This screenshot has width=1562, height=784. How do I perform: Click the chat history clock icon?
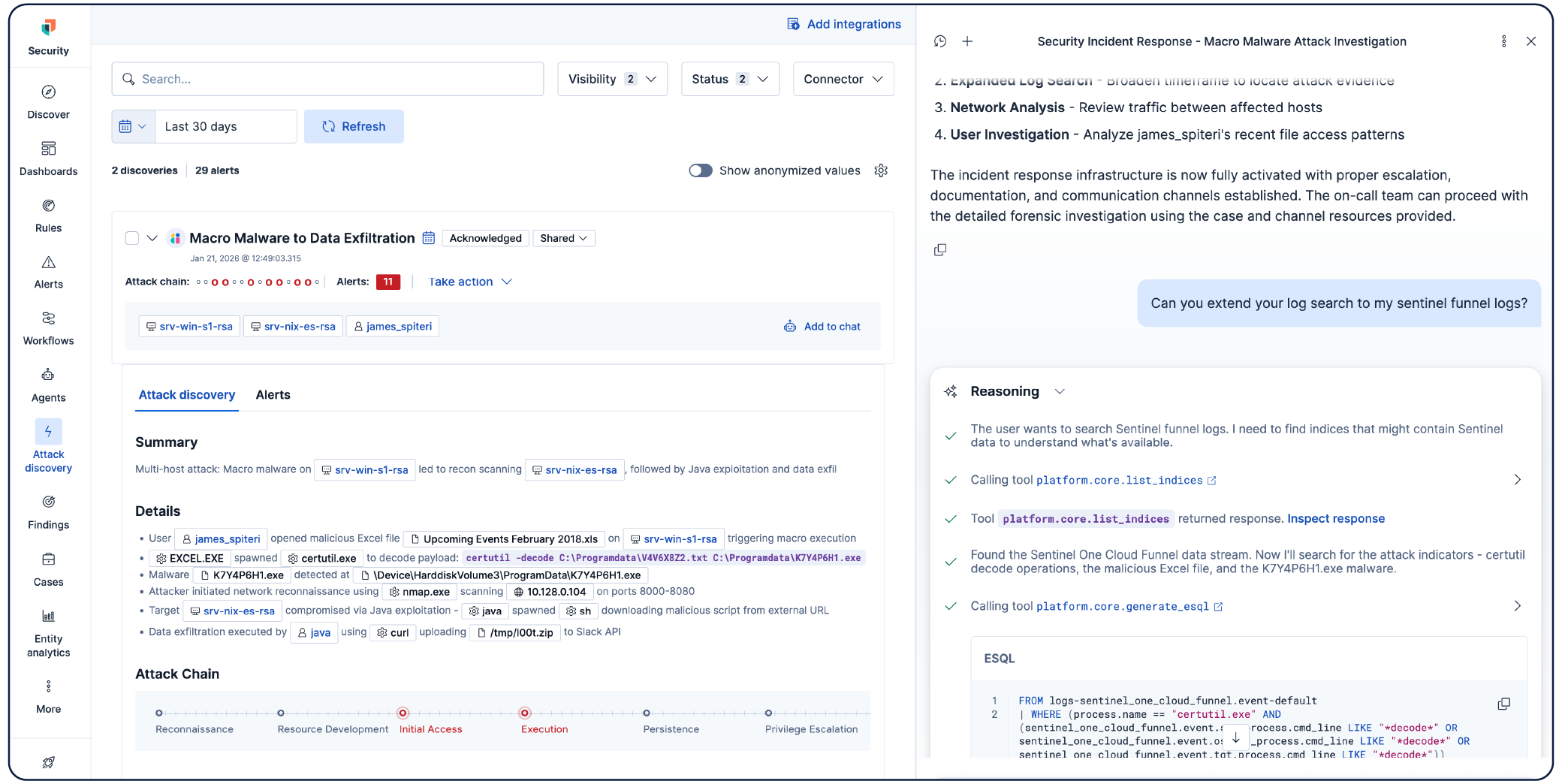click(x=940, y=41)
